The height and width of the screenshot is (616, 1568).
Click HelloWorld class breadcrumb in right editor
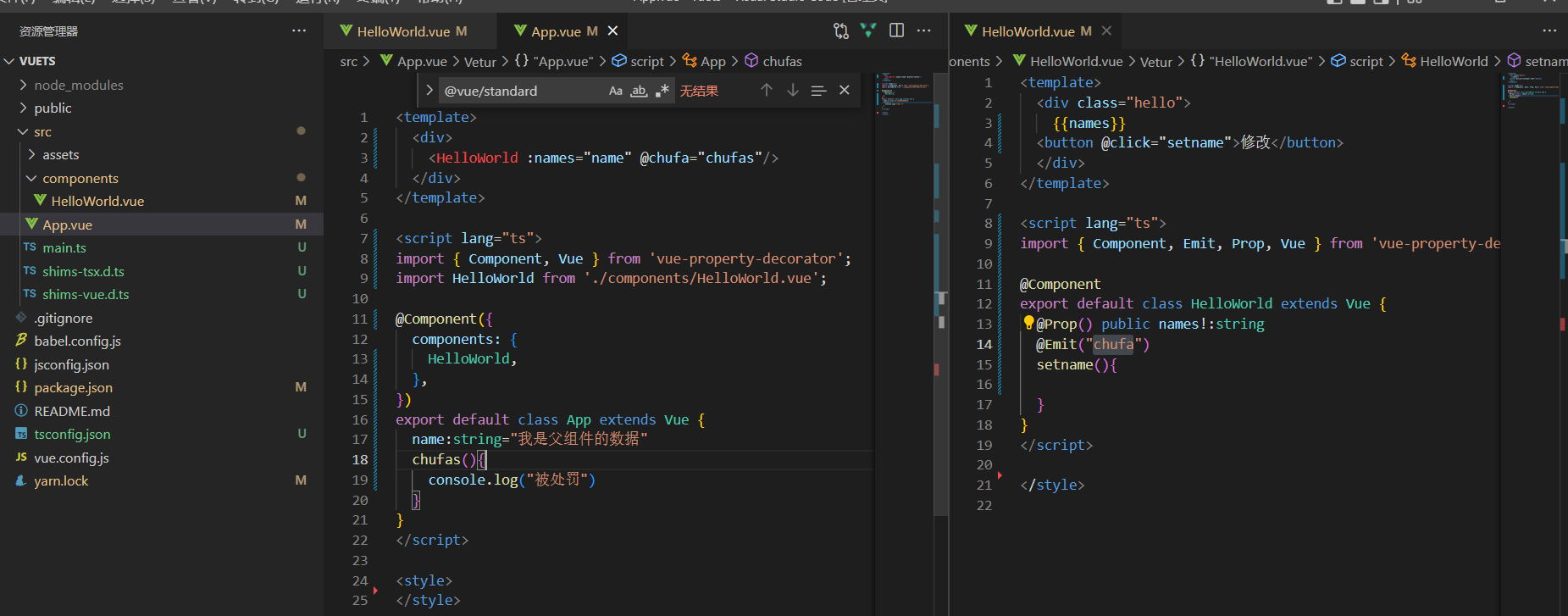1444,61
